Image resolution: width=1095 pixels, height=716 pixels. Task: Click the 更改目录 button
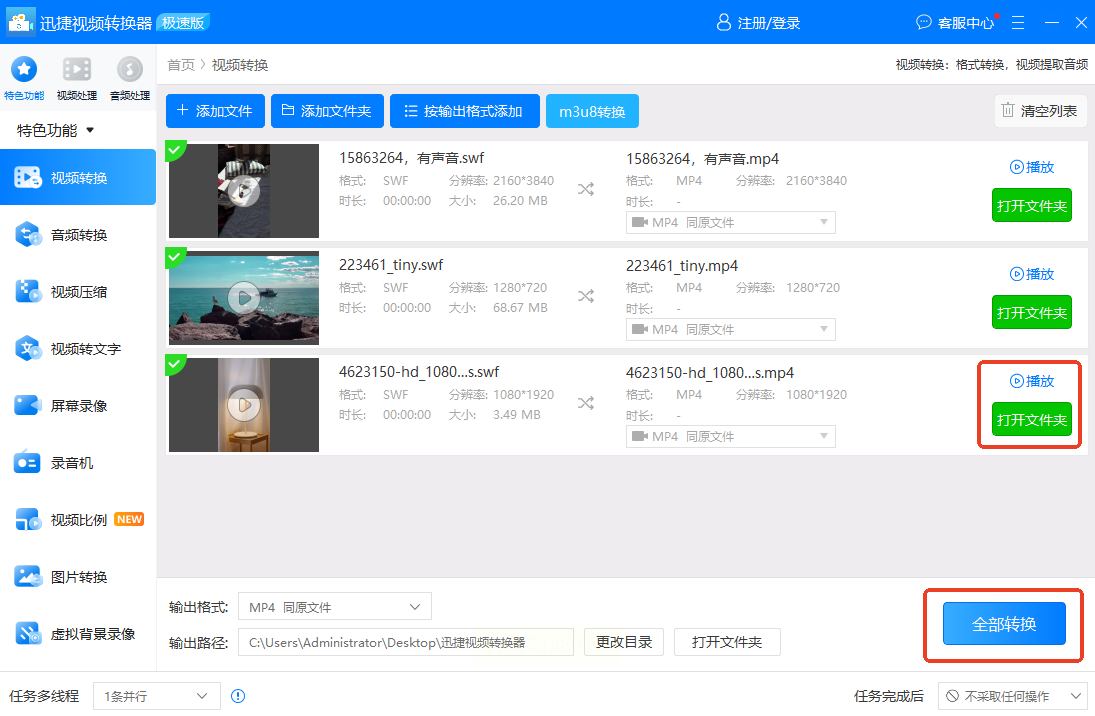[624, 642]
